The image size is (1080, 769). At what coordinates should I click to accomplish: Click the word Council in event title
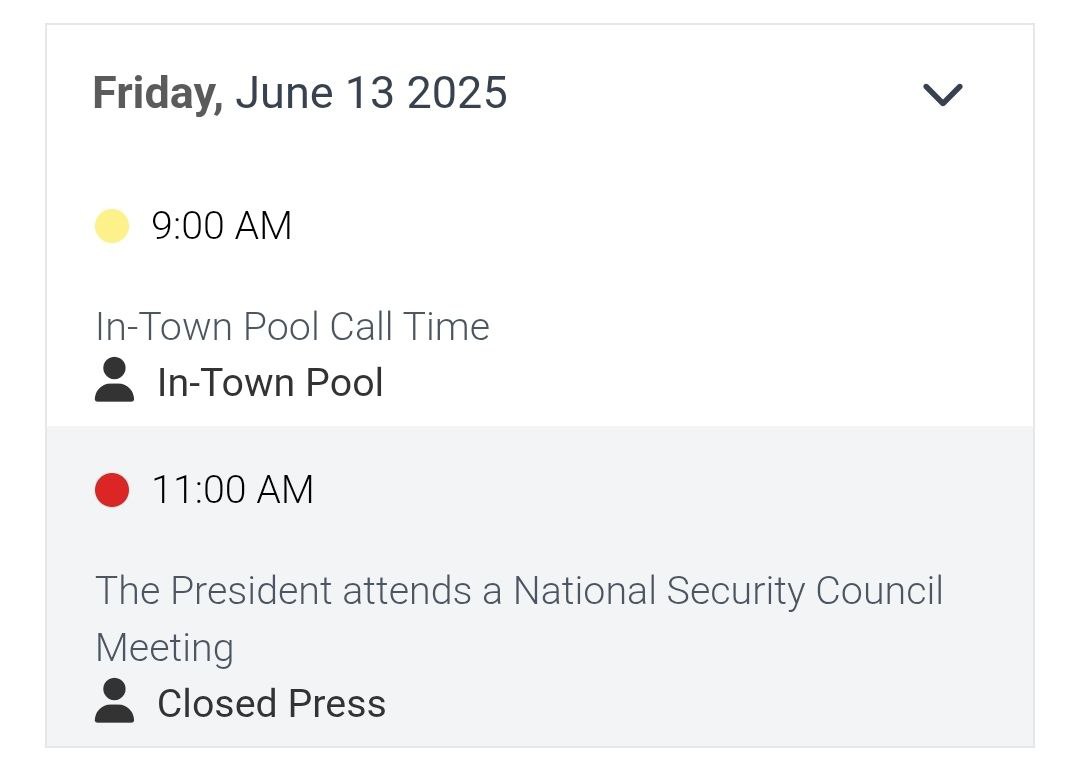[x=879, y=590]
